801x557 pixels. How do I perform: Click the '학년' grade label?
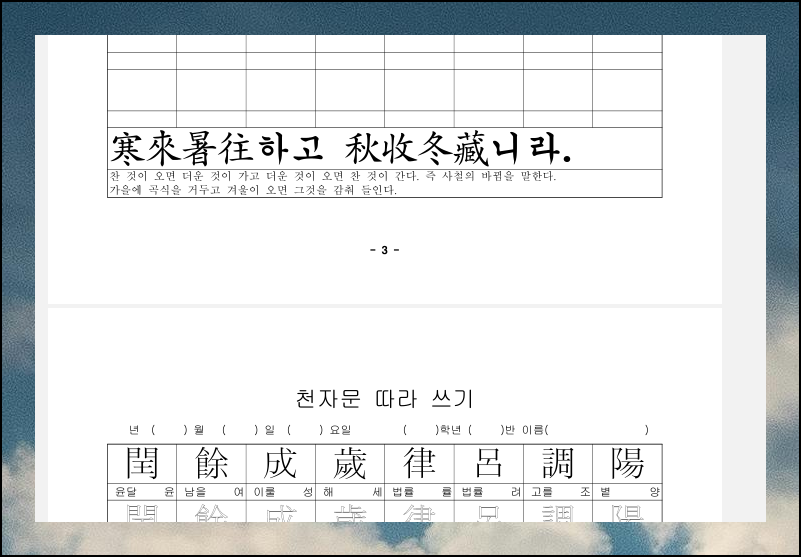(450, 430)
